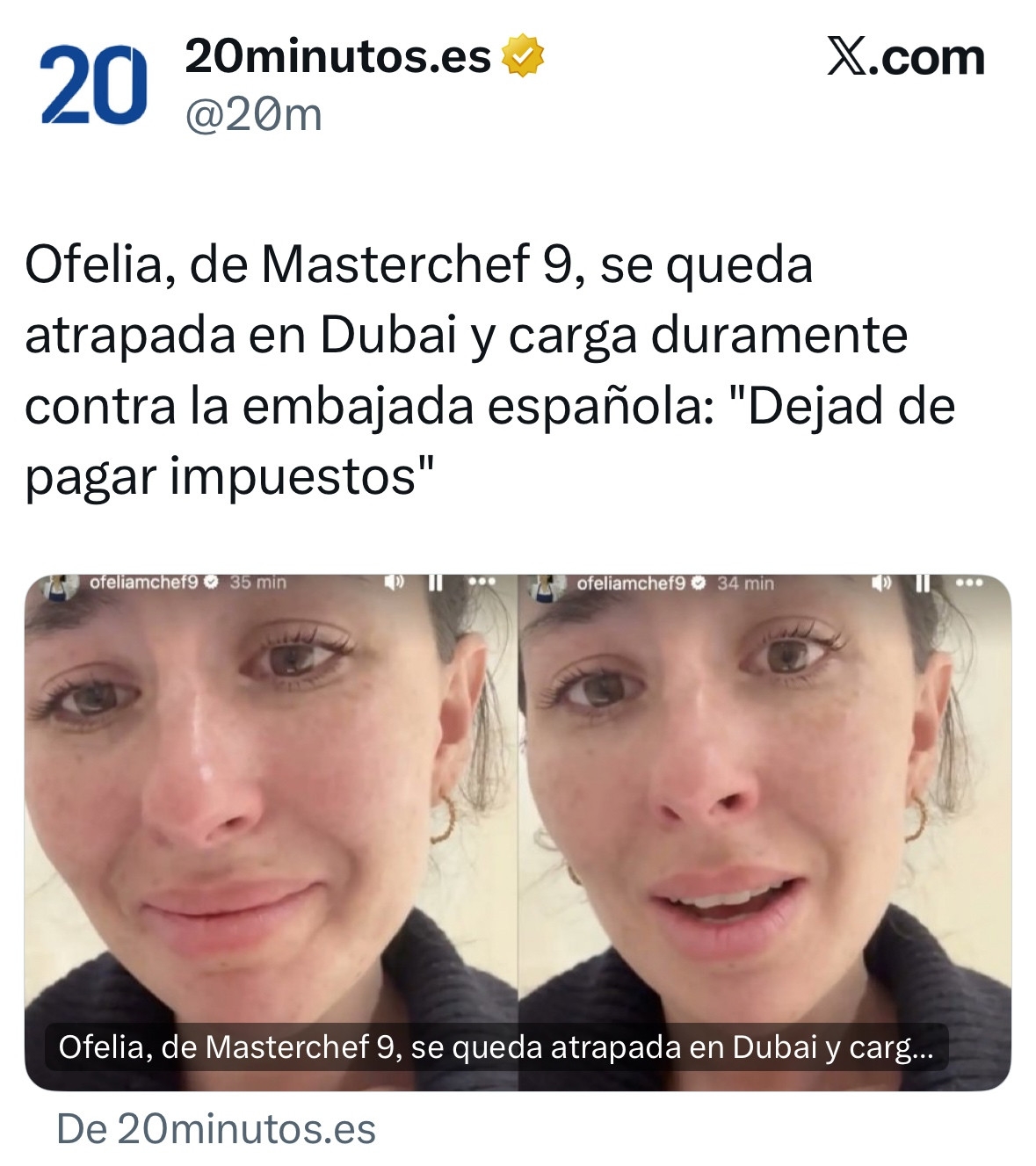
Task: Click the gold verified badge
Action: pyautogui.click(x=523, y=56)
